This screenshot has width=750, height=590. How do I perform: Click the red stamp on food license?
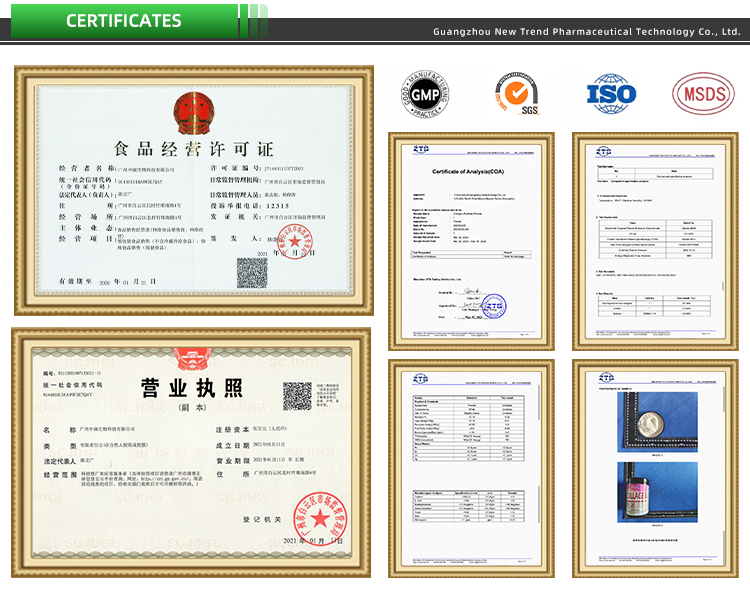(295, 242)
